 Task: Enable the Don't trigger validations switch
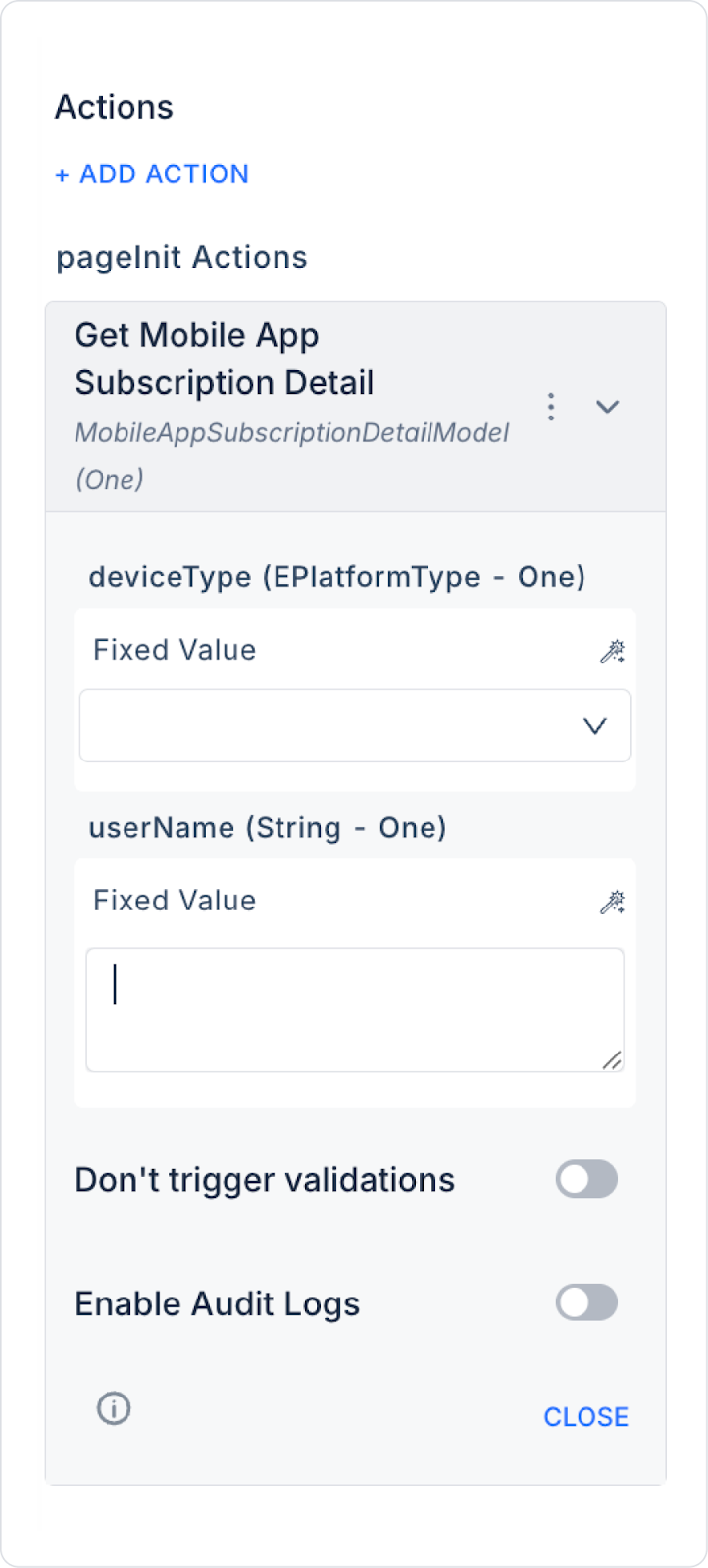[x=586, y=1179]
